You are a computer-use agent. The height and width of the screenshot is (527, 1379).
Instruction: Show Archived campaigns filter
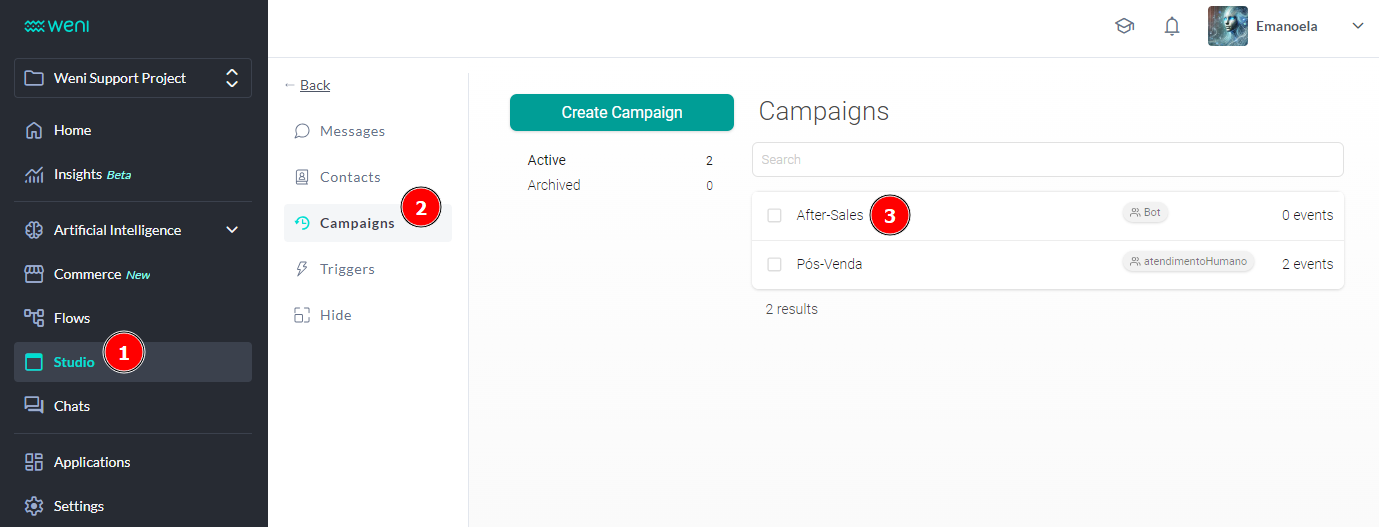(x=554, y=185)
